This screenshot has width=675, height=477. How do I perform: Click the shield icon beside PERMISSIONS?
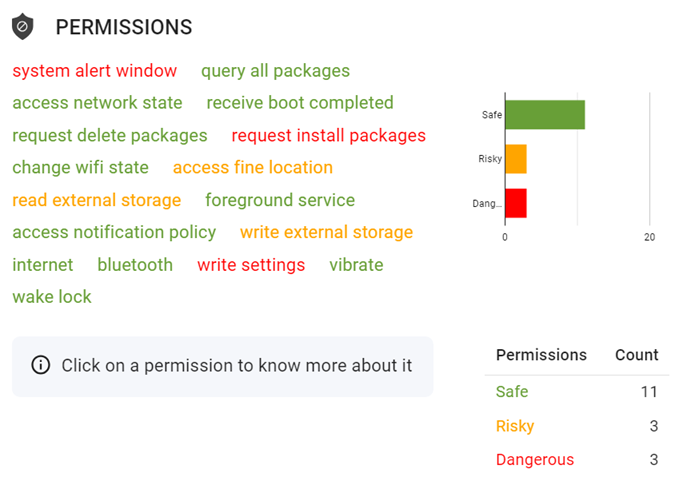[x=22, y=27]
